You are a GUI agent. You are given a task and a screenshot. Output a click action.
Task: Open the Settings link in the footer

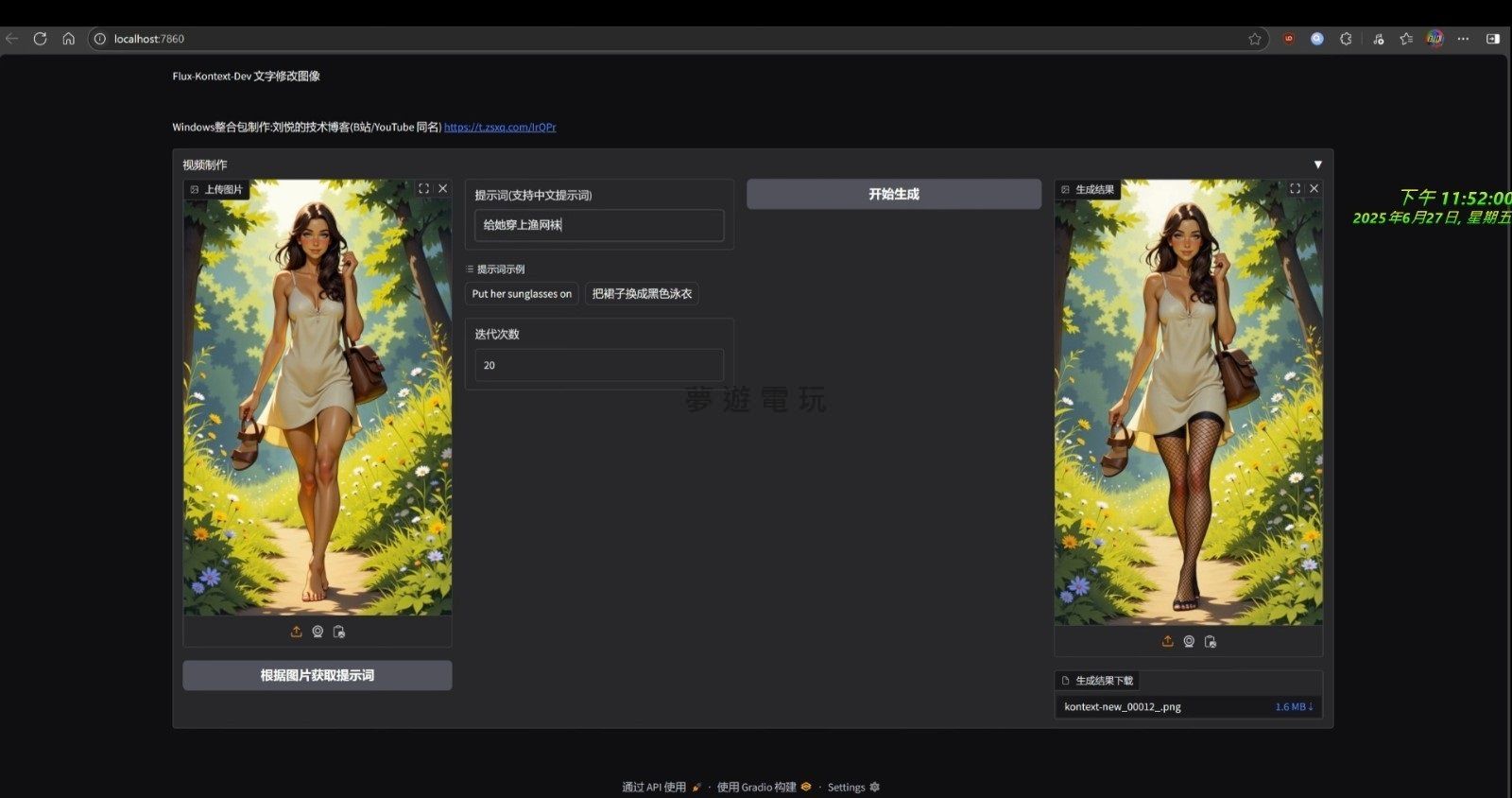pyautogui.click(x=852, y=787)
